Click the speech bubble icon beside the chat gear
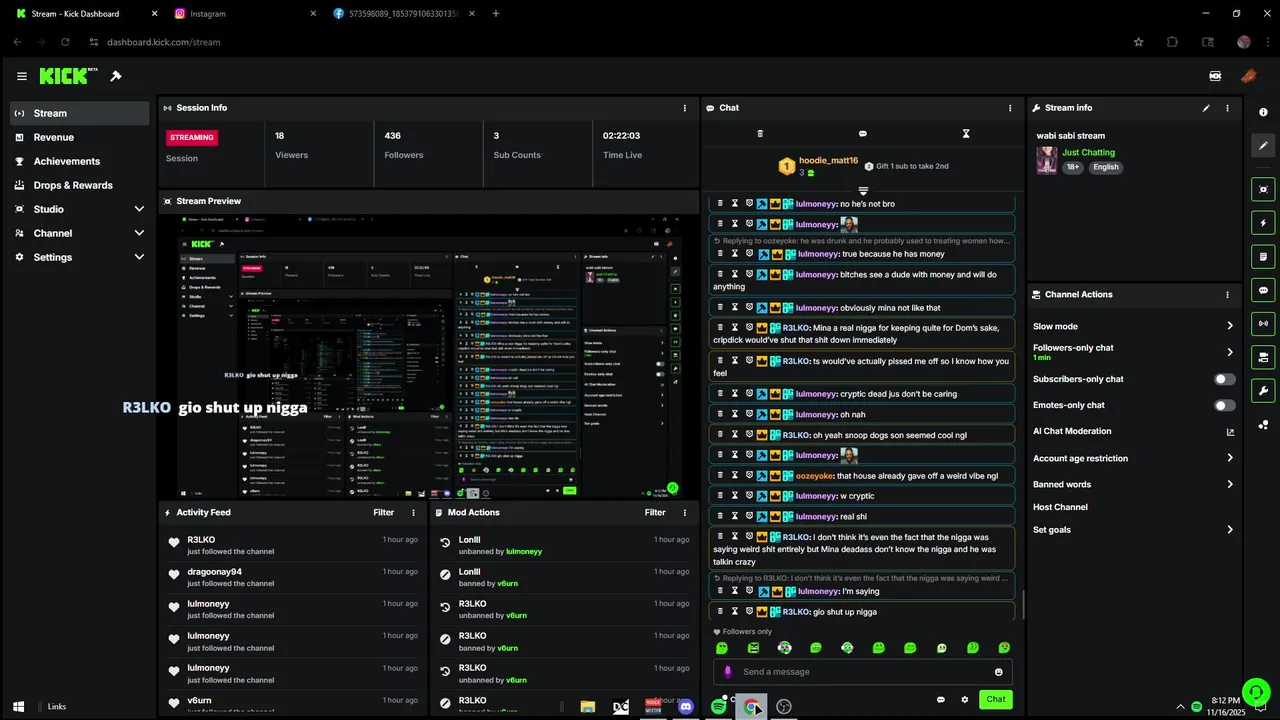The width and height of the screenshot is (1280, 720). [940, 700]
